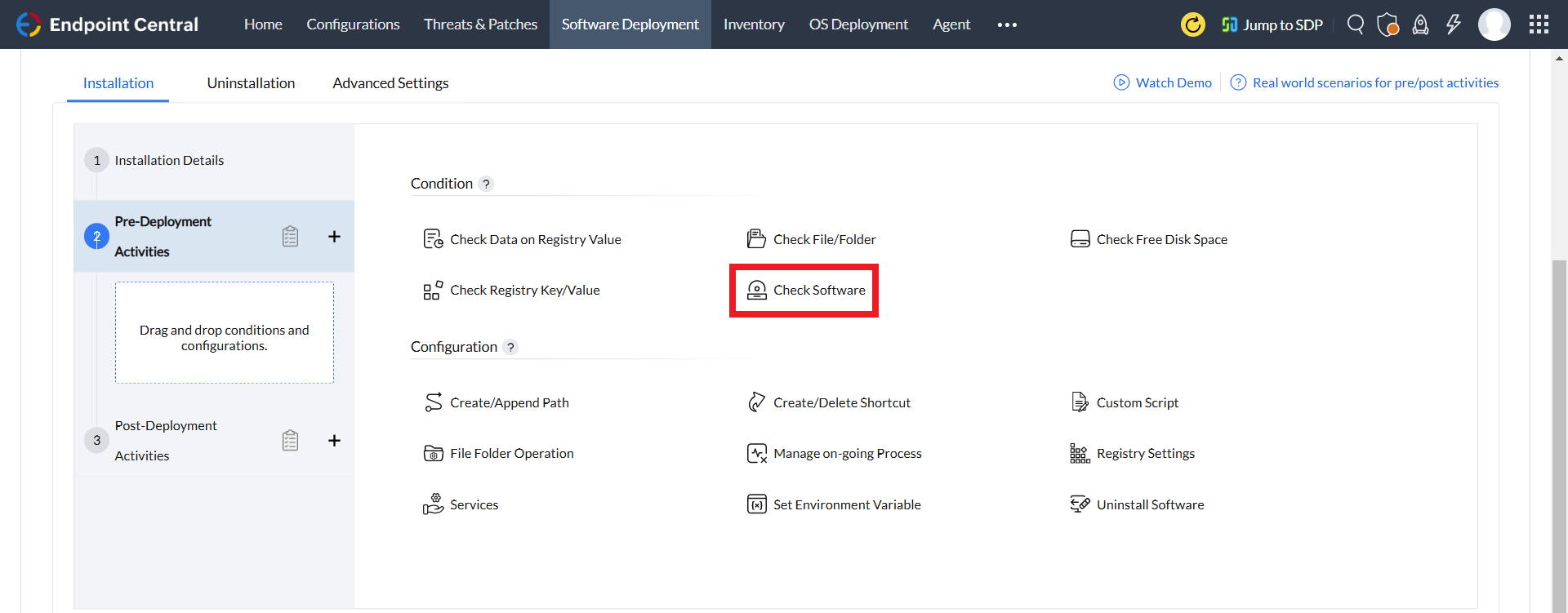Open the app launcher grid icon

(1539, 24)
